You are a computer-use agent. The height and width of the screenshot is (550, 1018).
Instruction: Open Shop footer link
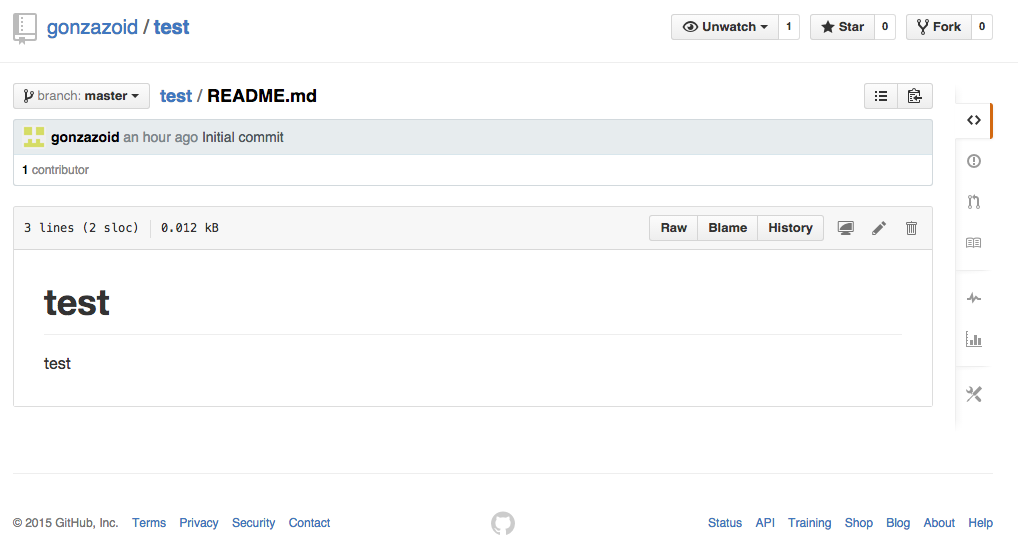[858, 523]
